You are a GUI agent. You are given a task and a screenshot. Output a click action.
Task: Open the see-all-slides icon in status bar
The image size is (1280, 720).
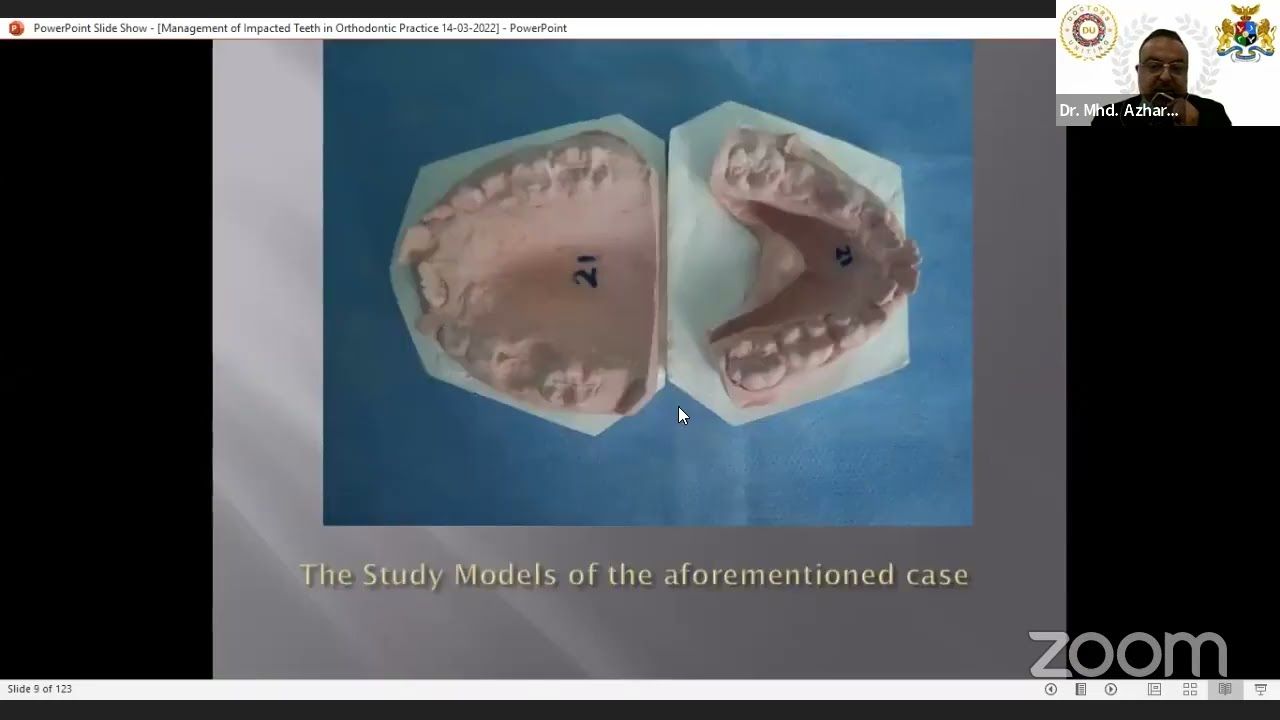click(x=1080, y=689)
